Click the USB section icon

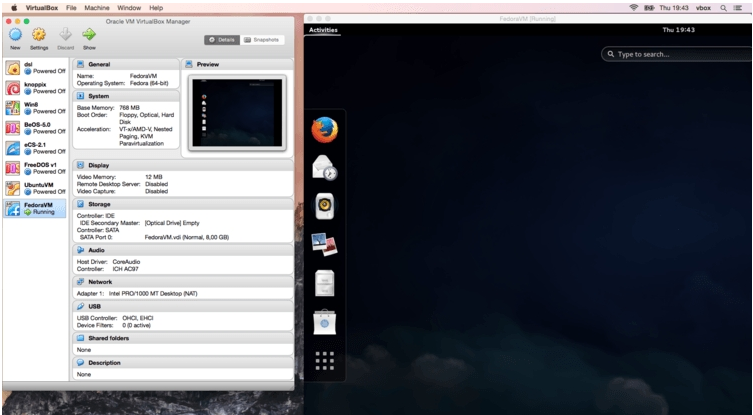80,306
